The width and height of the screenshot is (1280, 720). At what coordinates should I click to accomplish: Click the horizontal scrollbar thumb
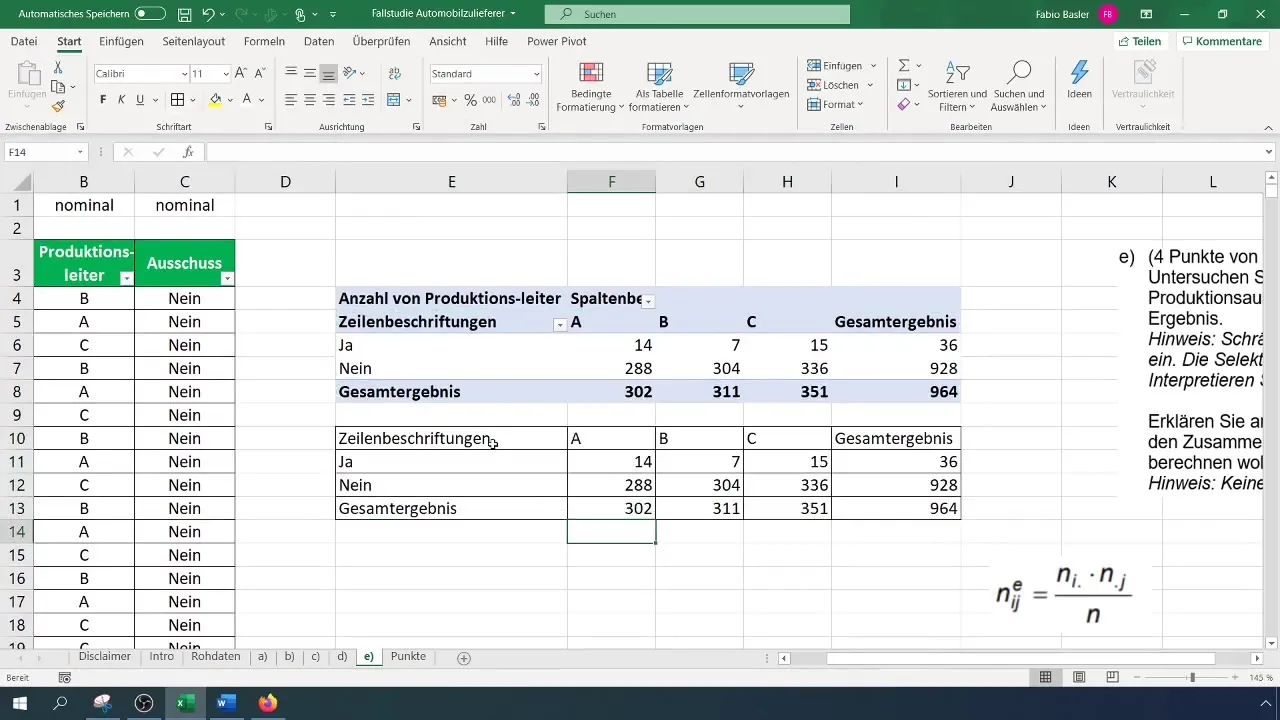click(x=1020, y=658)
